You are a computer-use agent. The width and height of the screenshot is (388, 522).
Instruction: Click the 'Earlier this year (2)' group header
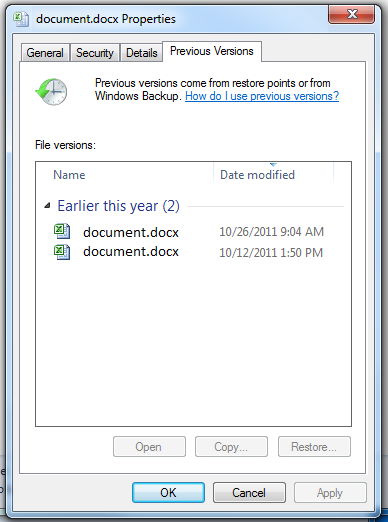point(118,206)
